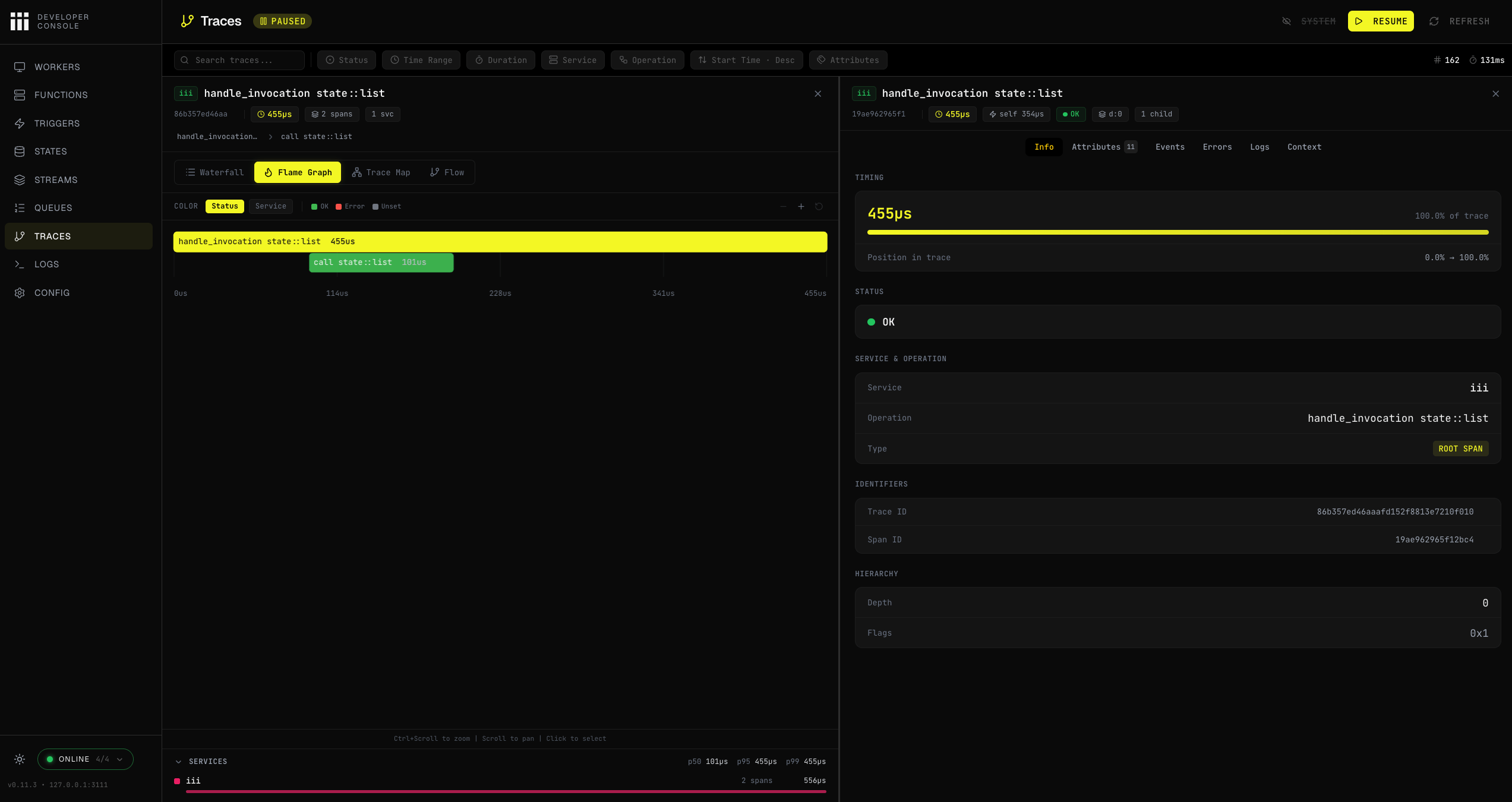Select the Flame Graph view
Screen dimensions: 1512x802
coord(298,172)
